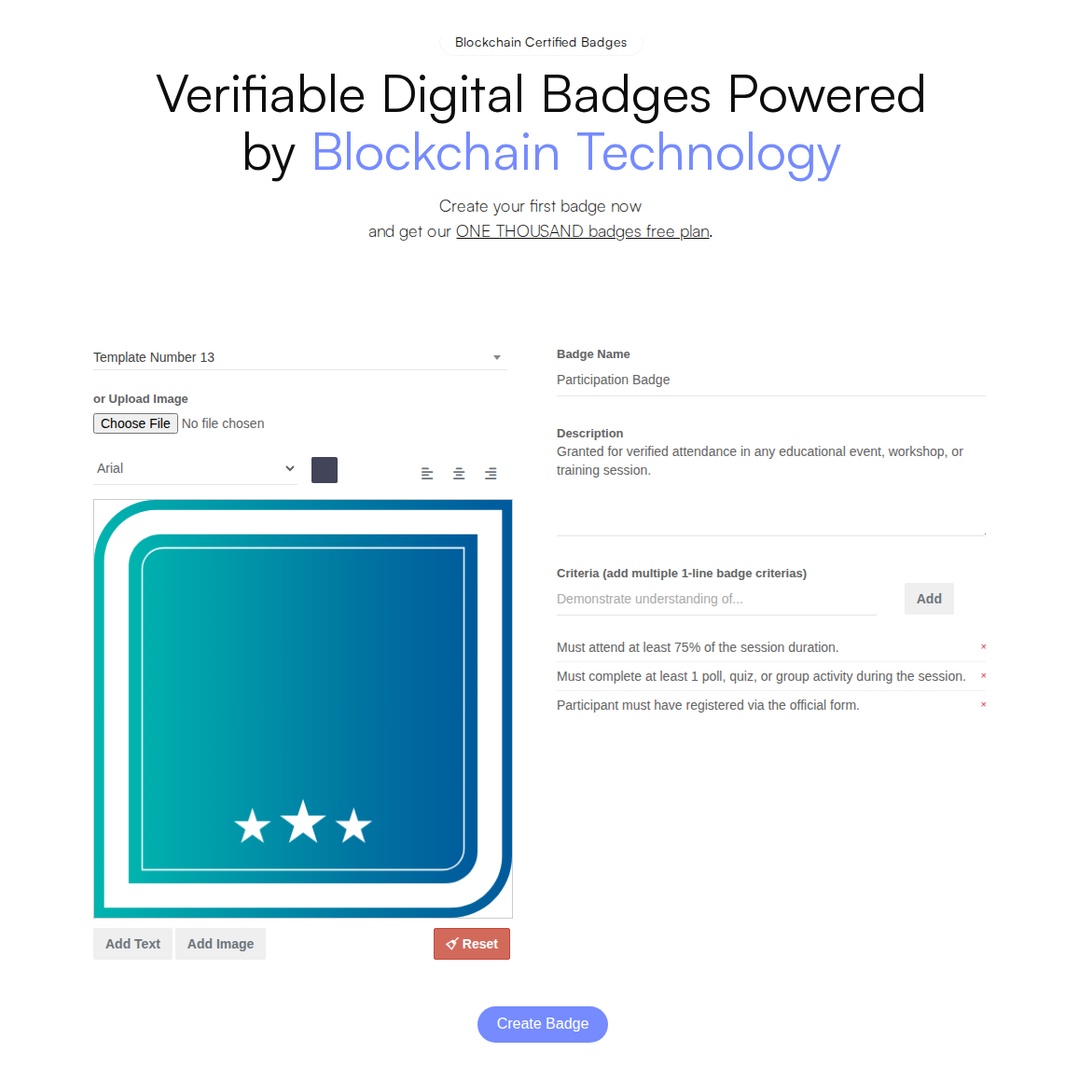The width and height of the screenshot is (1080, 1080).
Task: Open the ONE THOUSAND badges free plan link
Action: 582,231
